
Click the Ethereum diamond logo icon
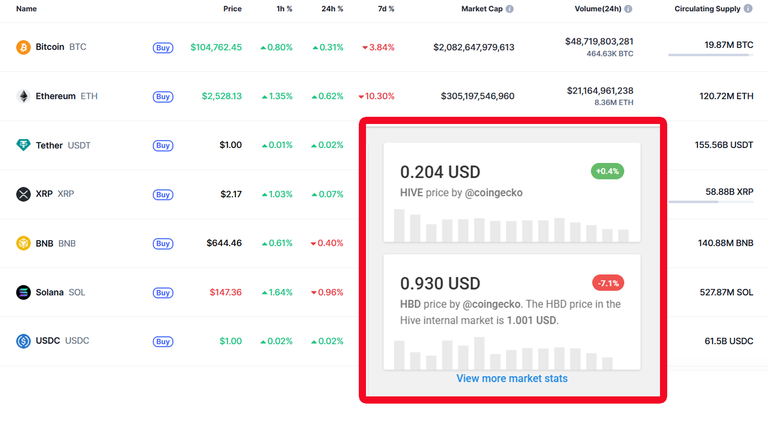coord(23,96)
